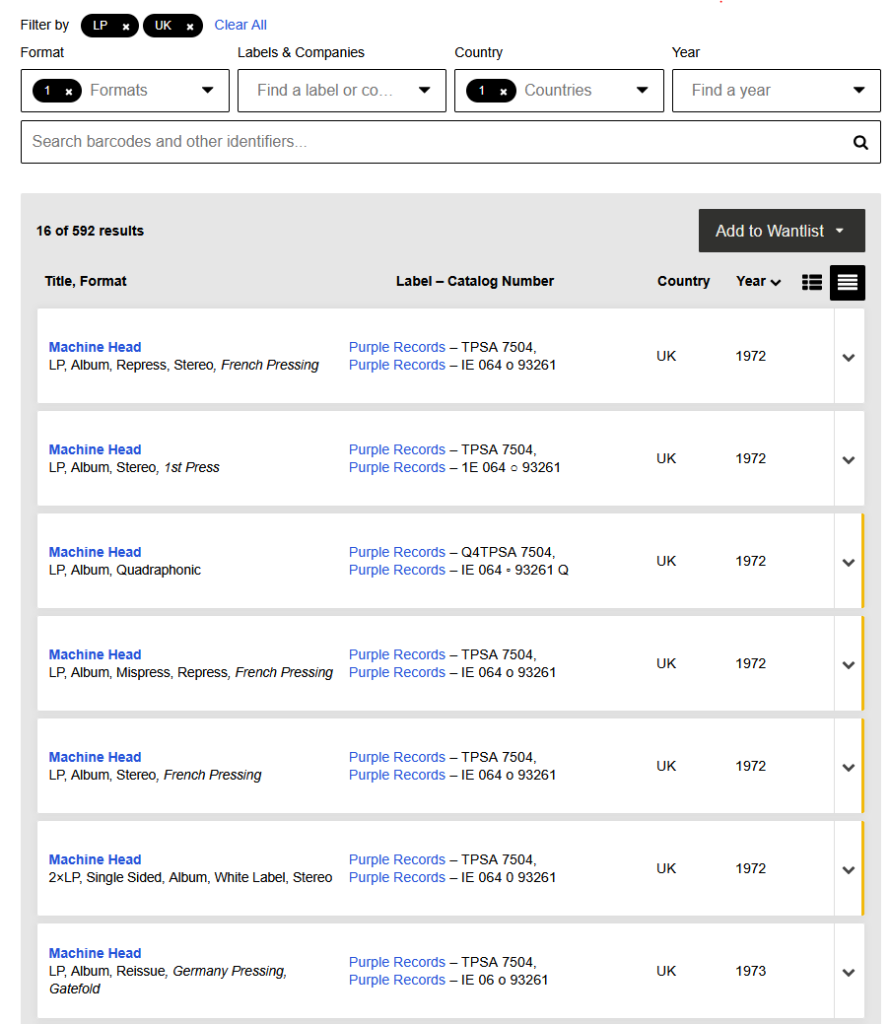The width and height of the screenshot is (890, 1024).
Task: Clear the selected country count badge
Action: [x=503, y=91]
